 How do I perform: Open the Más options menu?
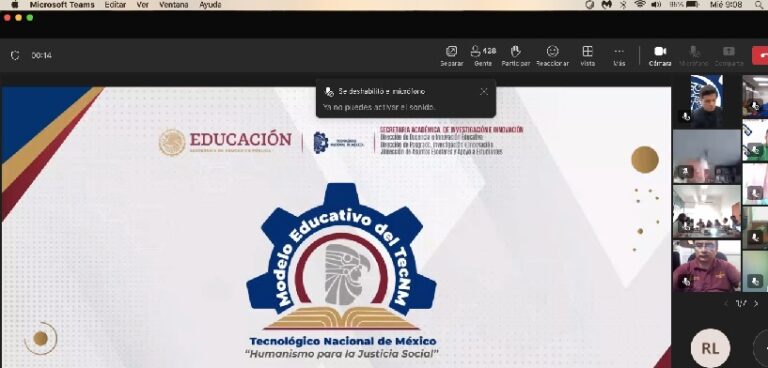pyautogui.click(x=619, y=56)
